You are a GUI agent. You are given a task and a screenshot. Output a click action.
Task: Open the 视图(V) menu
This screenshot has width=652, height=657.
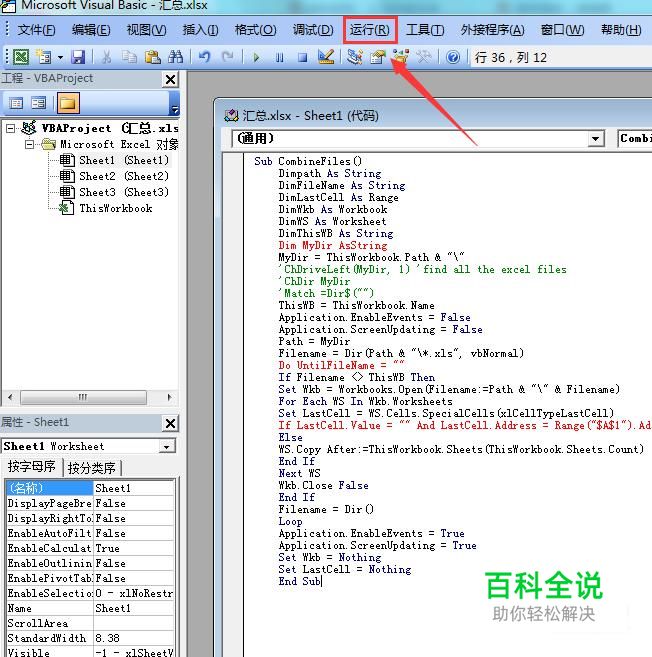(x=146, y=30)
